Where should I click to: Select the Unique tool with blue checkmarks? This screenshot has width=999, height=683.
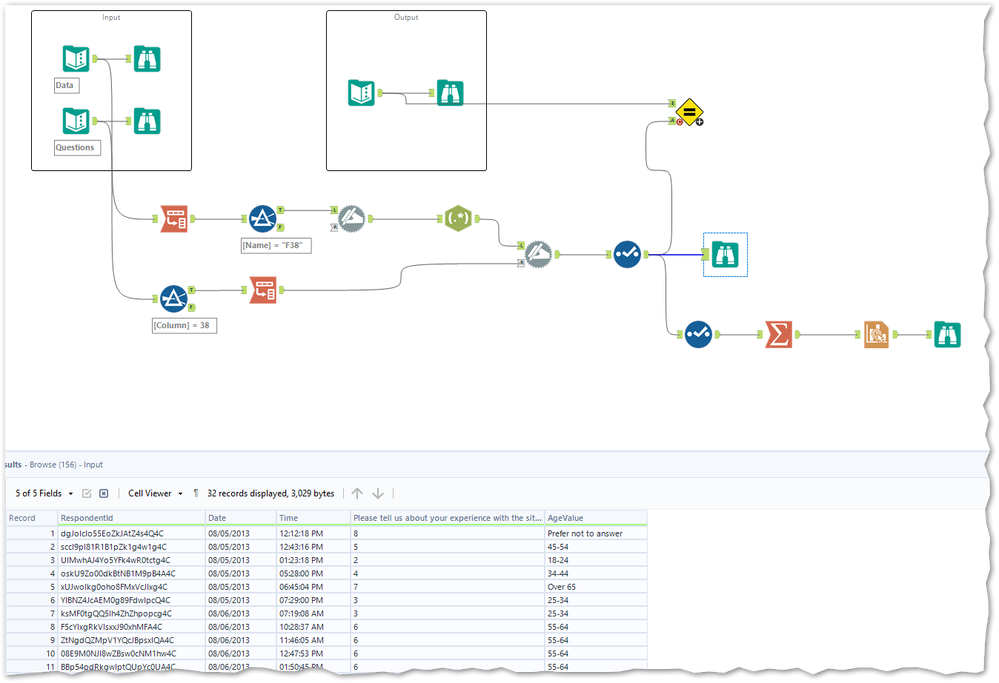pos(626,254)
